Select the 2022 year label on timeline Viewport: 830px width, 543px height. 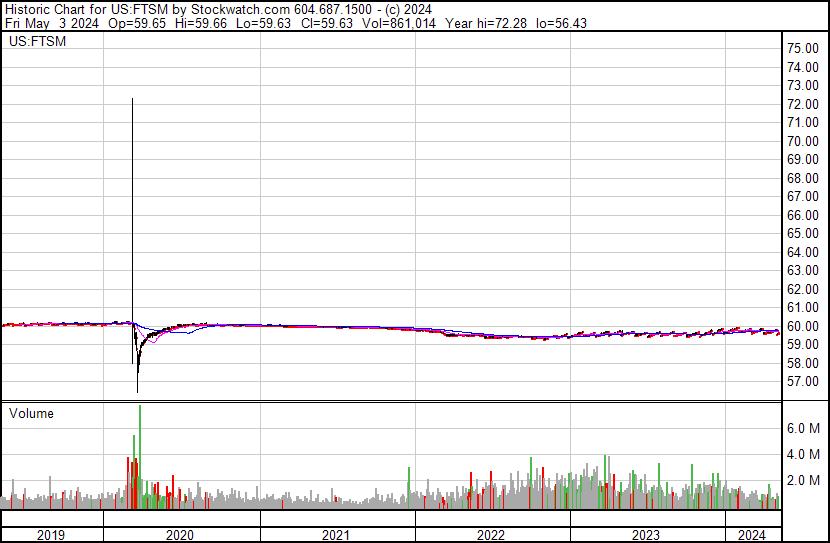pos(491,535)
